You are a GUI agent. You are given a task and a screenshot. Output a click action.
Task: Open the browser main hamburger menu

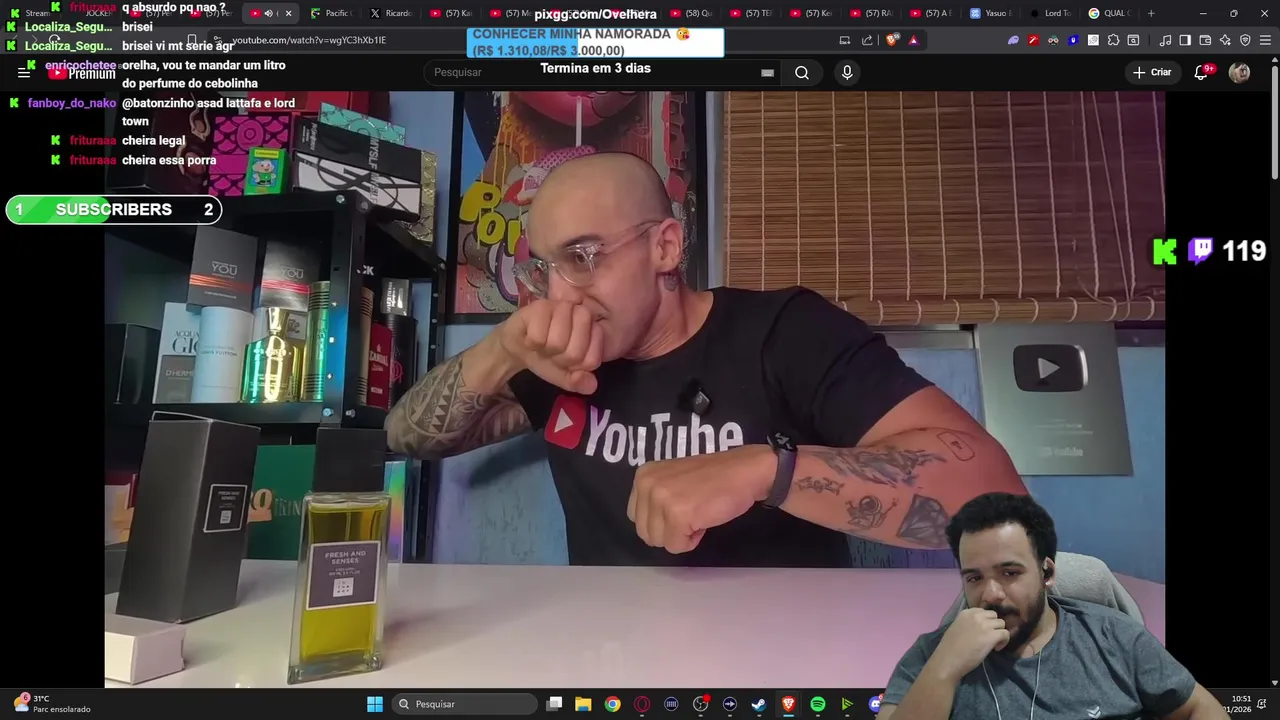tap(1265, 40)
